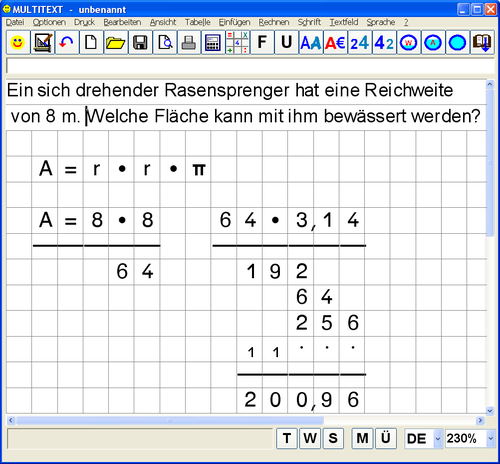Click the math operations grid icon
Viewport: 500px width, 464px height.
point(238,42)
